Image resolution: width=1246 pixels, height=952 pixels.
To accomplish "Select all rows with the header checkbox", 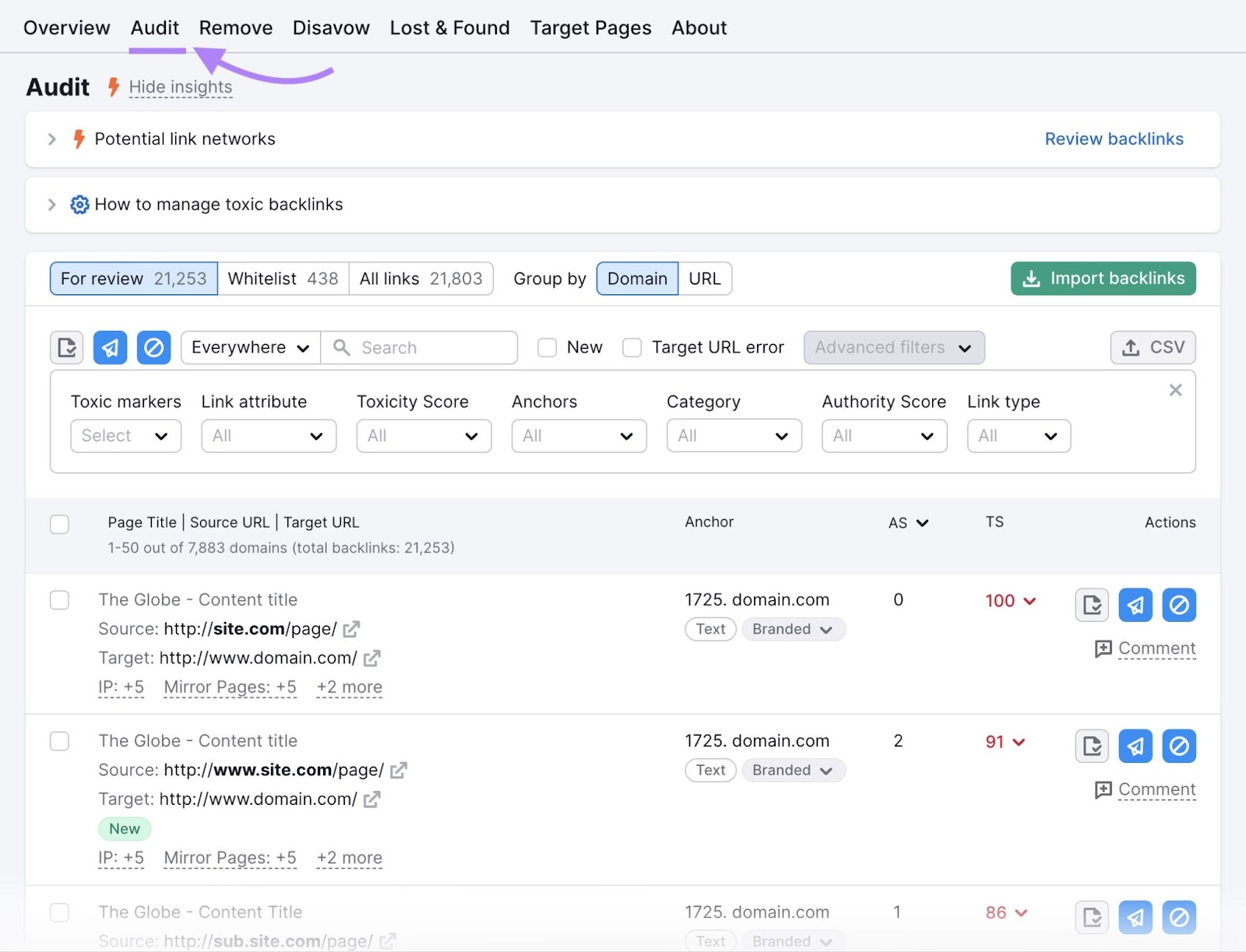I will click(59, 524).
